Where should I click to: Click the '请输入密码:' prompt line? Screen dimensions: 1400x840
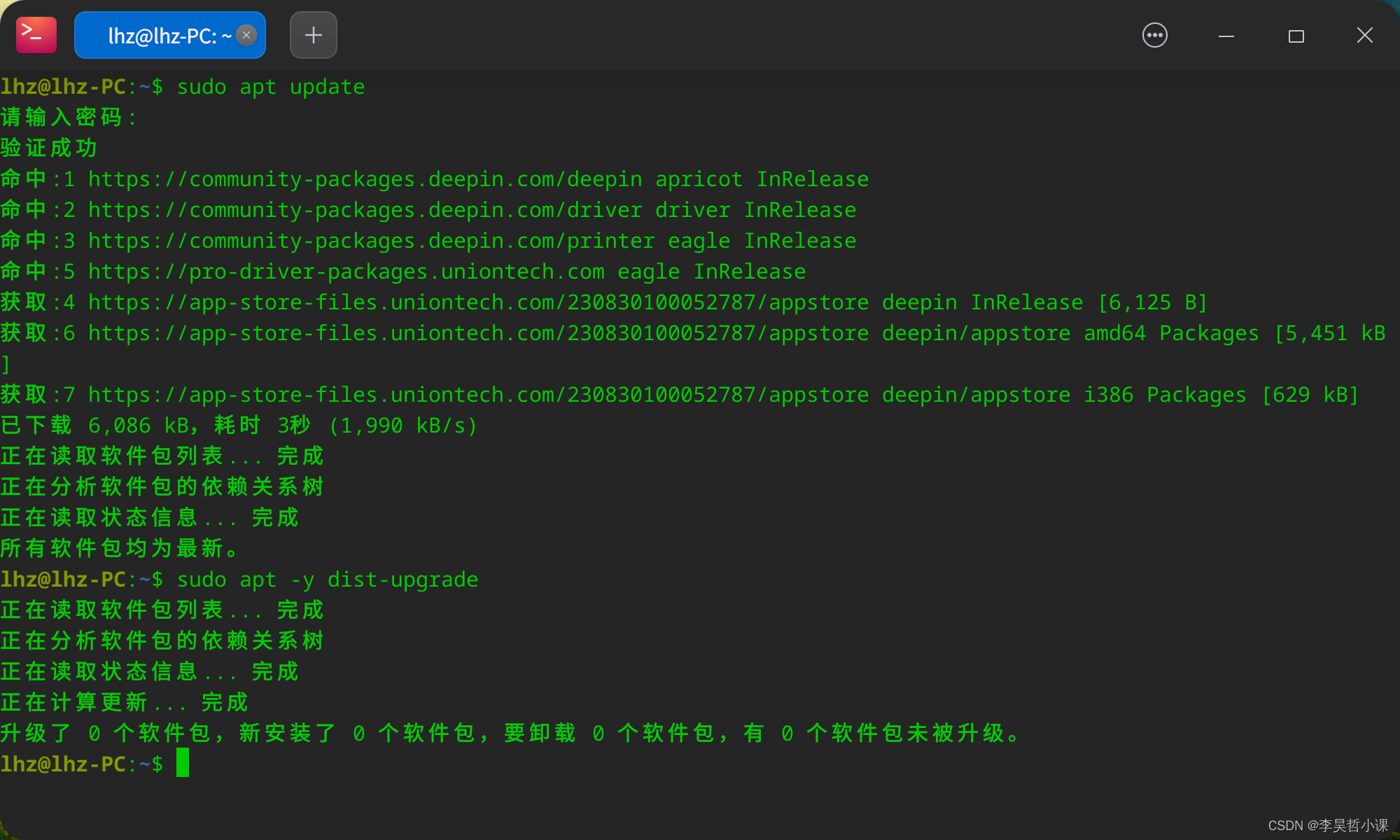coord(69,117)
